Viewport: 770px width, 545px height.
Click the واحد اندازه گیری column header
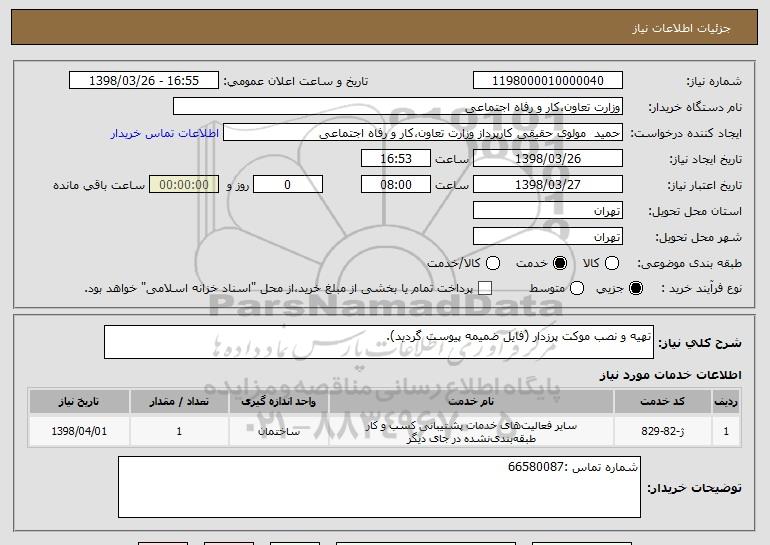click(x=278, y=402)
